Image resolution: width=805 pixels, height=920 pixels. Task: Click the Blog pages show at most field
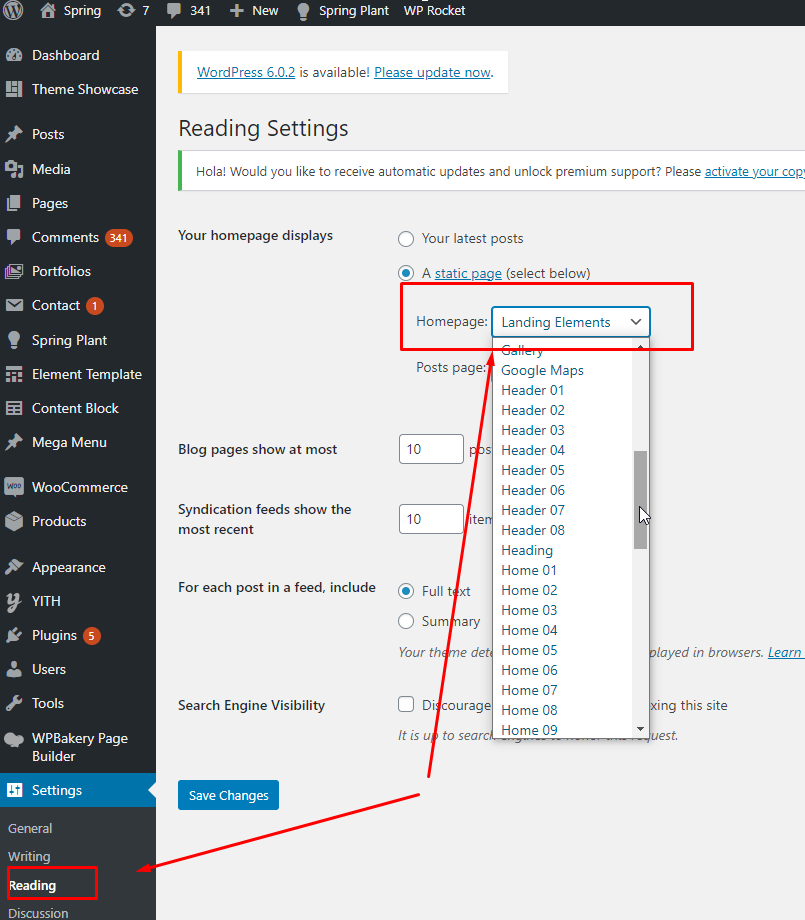pos(431,449)
